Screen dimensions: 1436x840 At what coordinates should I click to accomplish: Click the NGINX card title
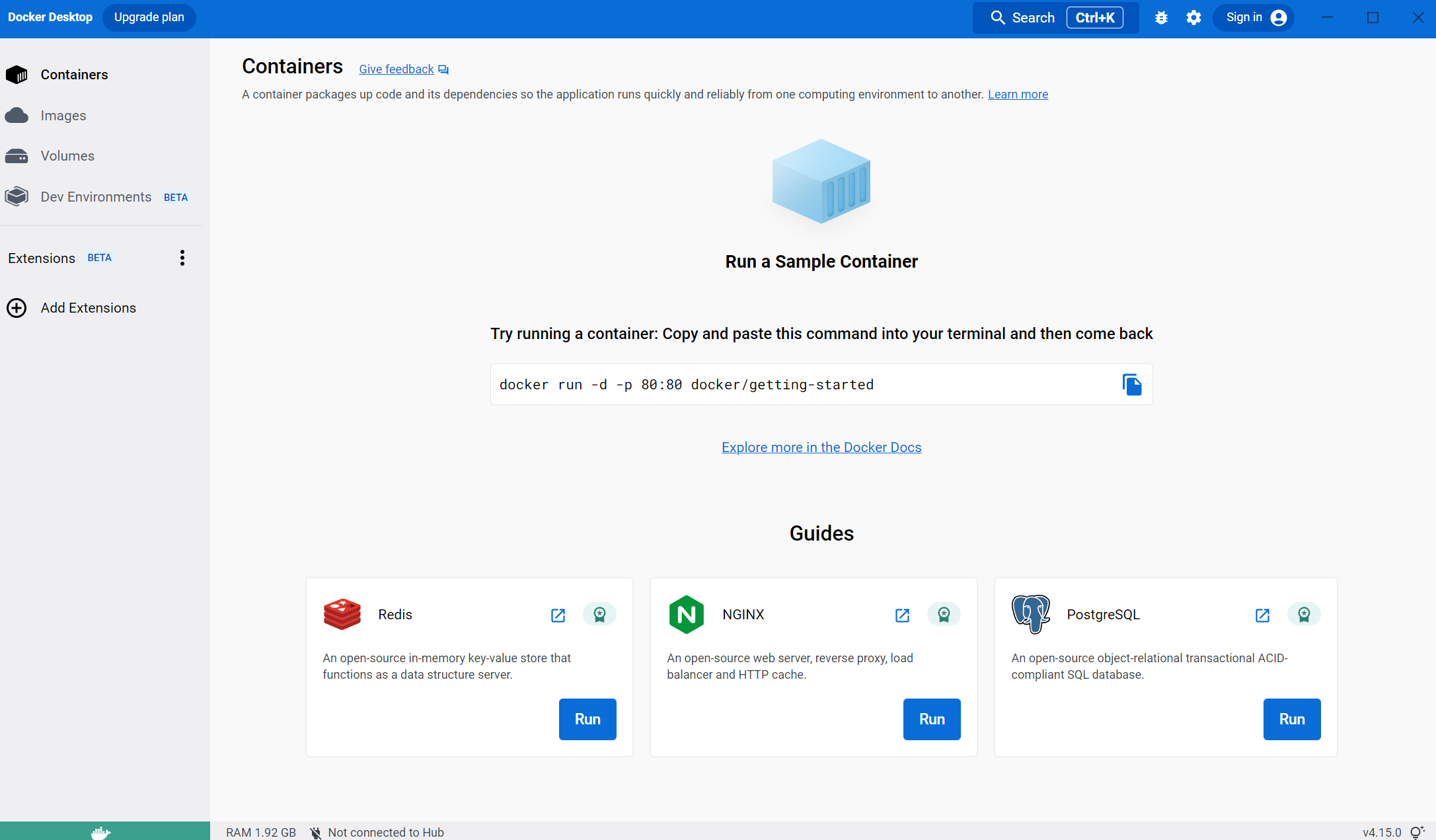click(x=743, y=615)
